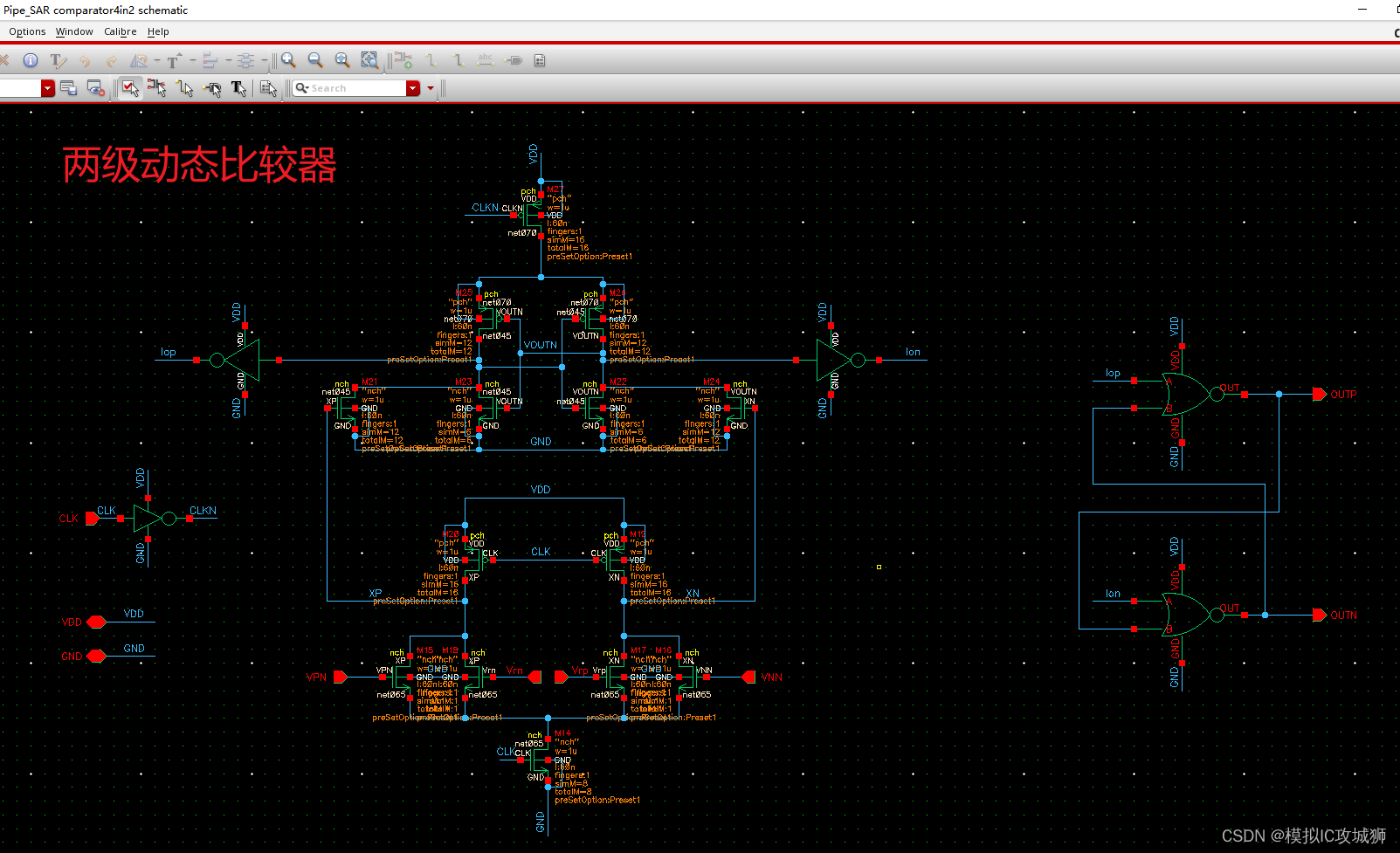Click the workspace name input field

point(20,88)
